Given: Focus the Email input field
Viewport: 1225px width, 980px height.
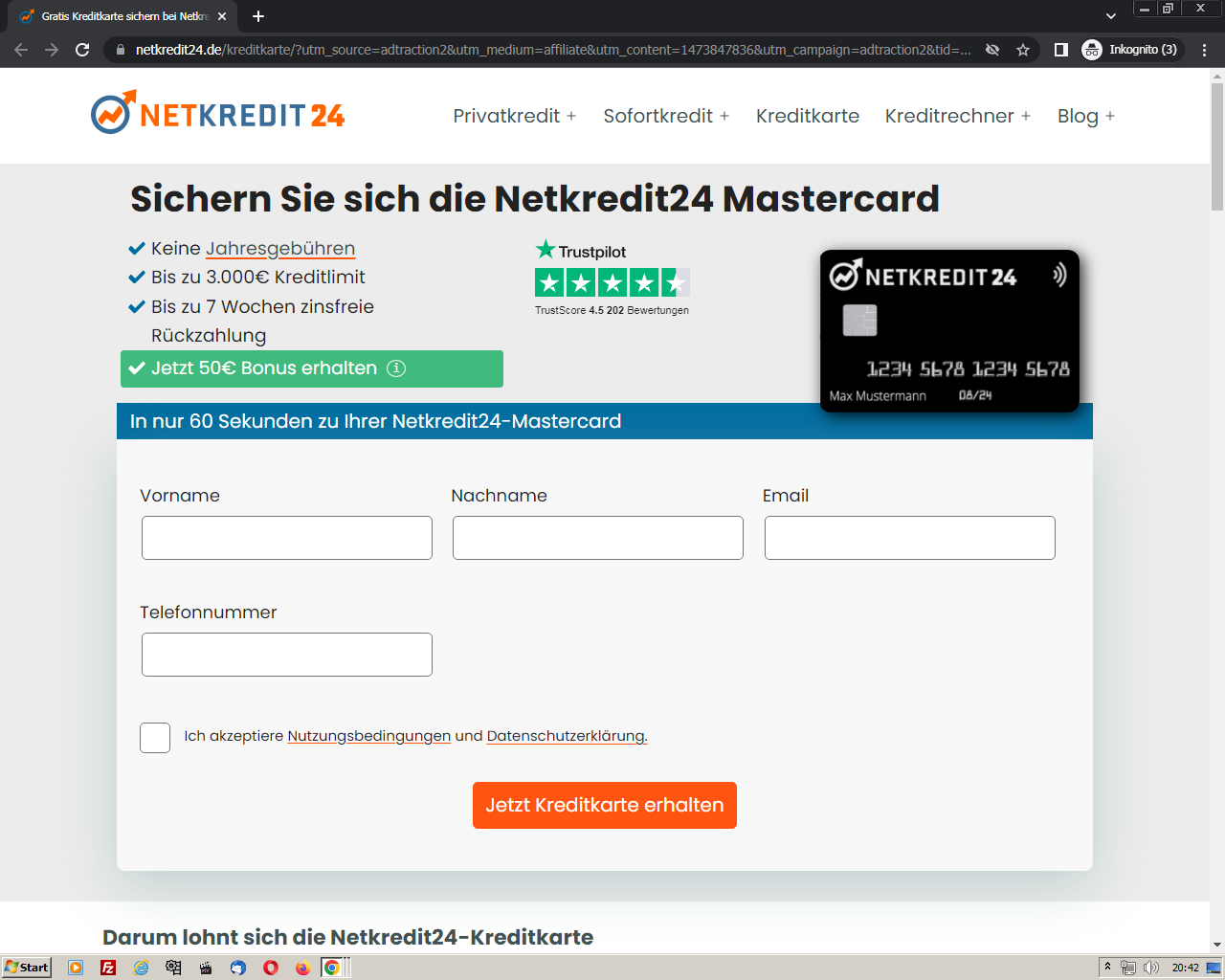Looking at the screenshot, I should 910,538.
